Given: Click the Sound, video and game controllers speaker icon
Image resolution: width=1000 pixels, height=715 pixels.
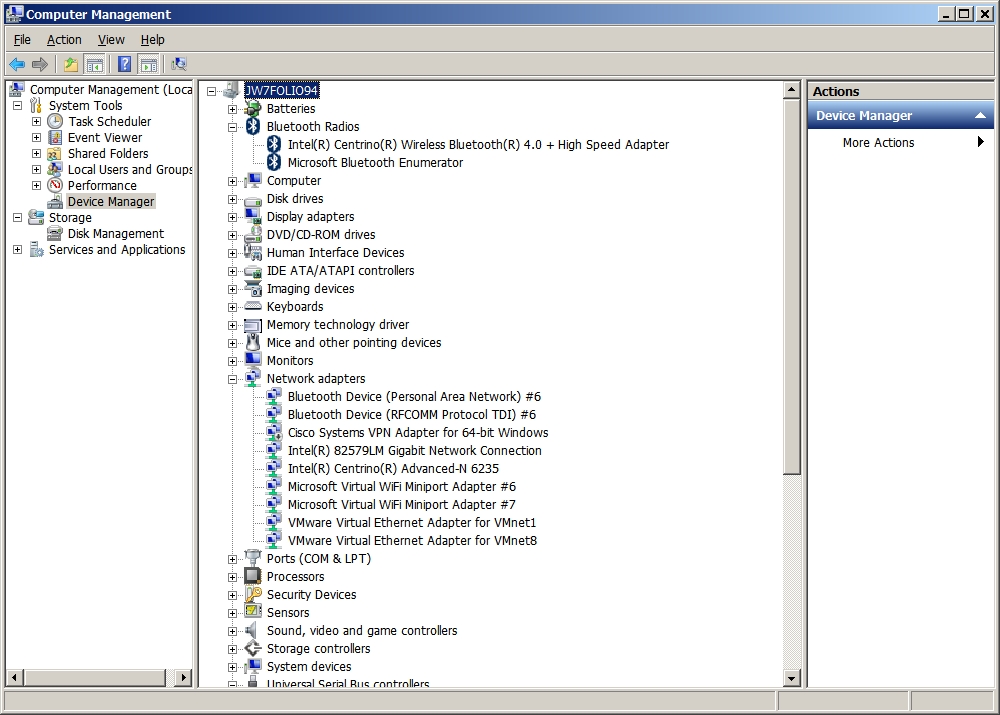Looking at the screenshot, I should pyautogui.click(x=253, y=631).
